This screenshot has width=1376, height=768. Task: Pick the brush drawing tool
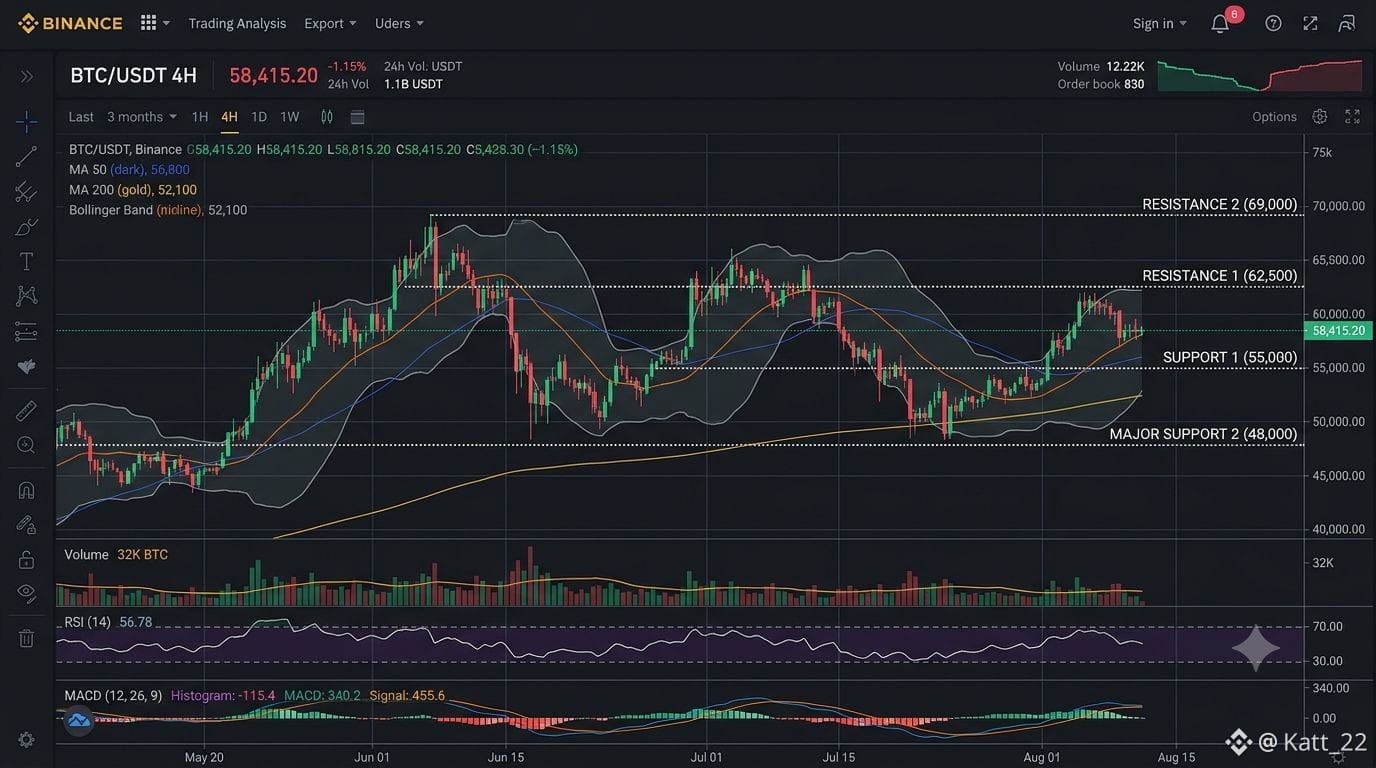tap(26, 226)
